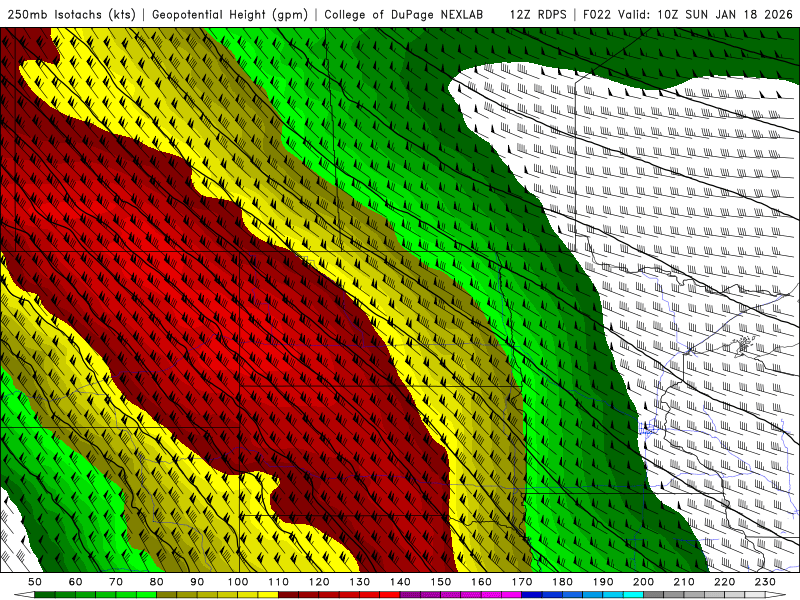Select the cyan swatch ending at 200
This screenshot has height=600, width=800.
point(633,595)
